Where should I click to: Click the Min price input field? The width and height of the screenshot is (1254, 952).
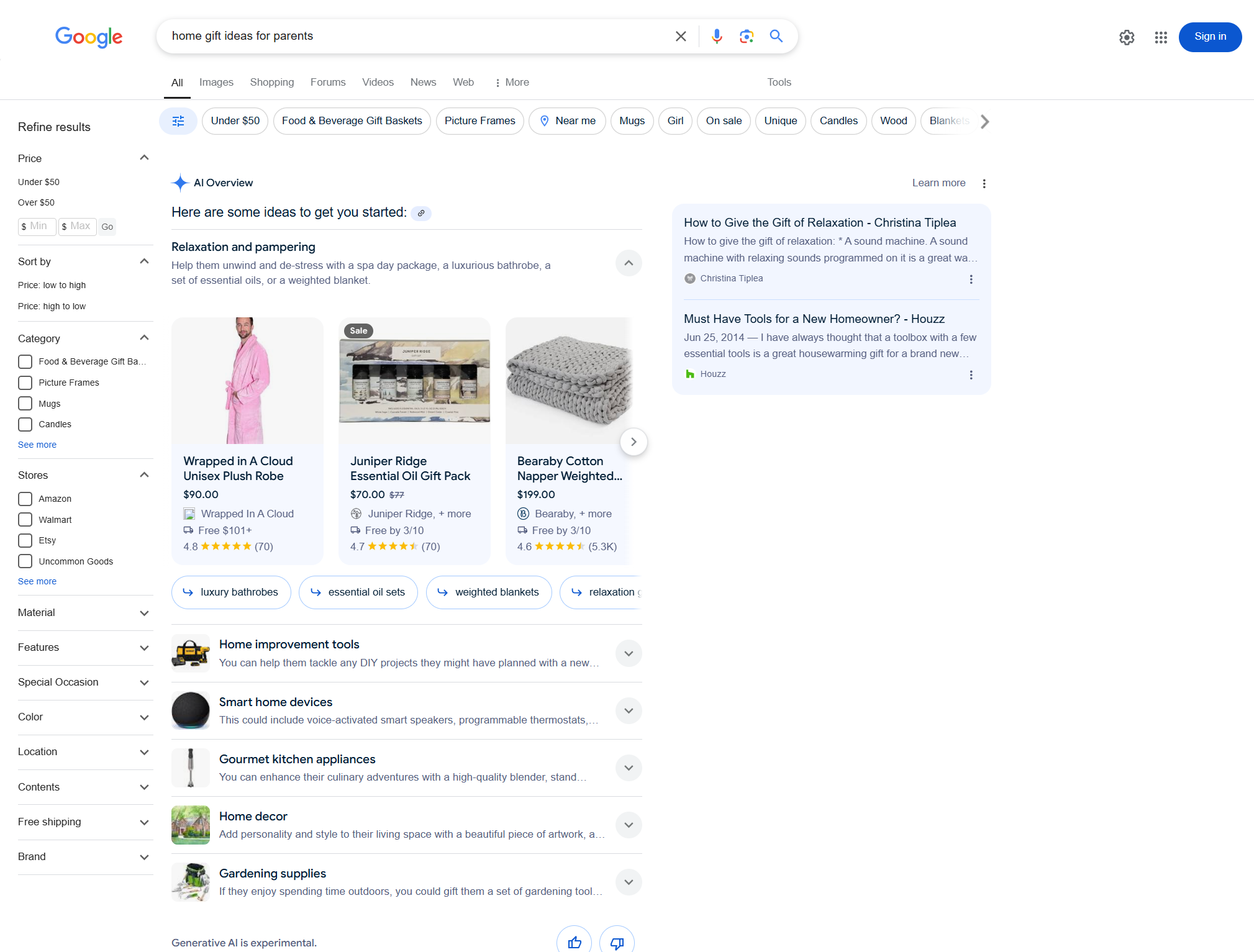pos(37,227)
